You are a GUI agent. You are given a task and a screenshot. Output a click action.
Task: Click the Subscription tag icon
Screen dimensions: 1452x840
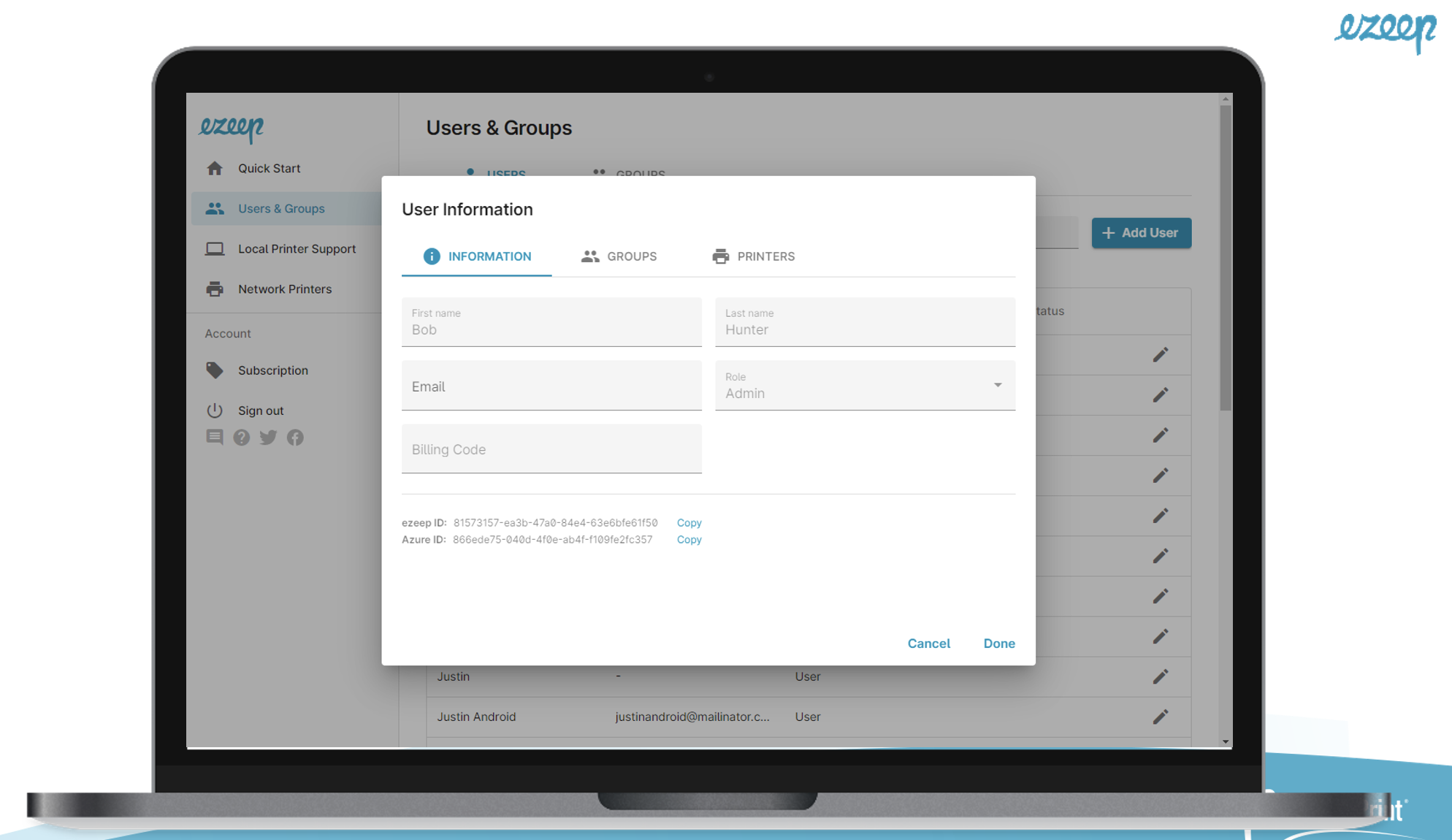214,370
